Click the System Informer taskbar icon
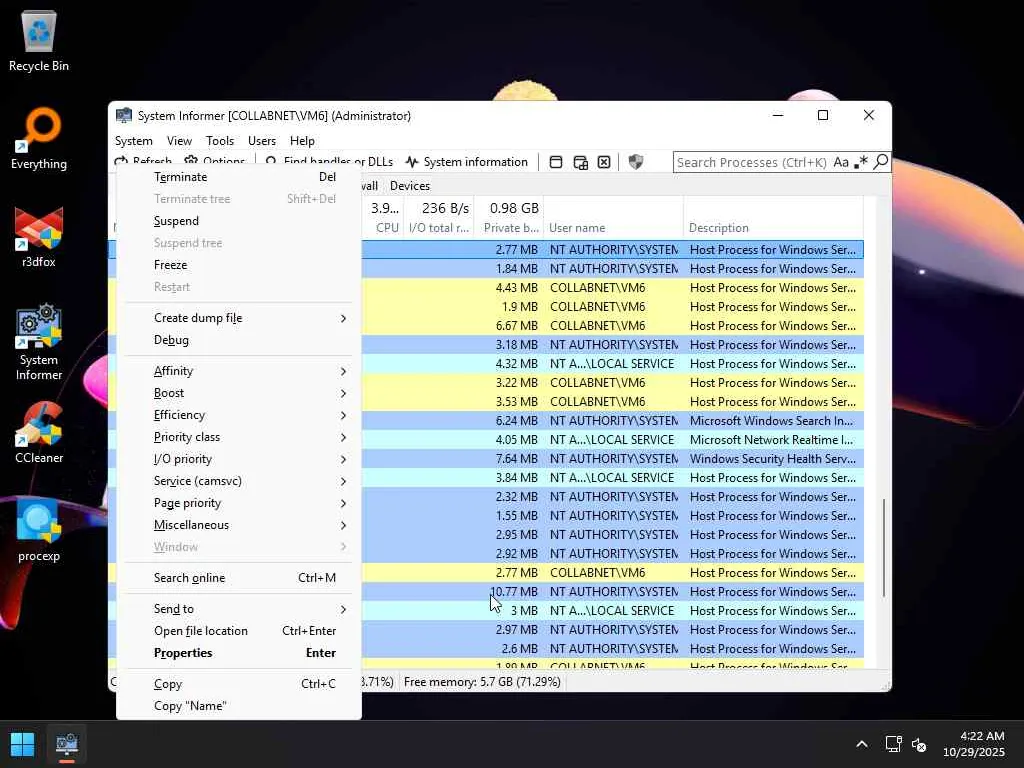 point(67,744)
